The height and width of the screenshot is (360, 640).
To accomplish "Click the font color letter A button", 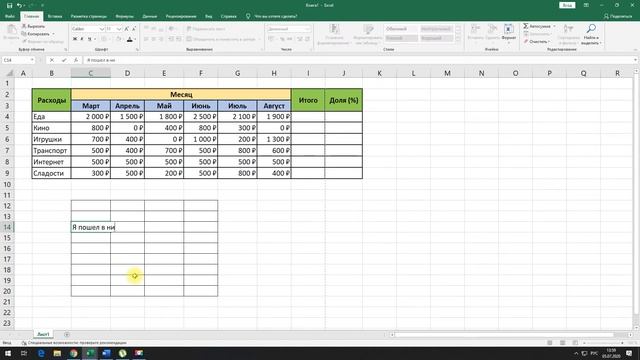I will (129, 39).
